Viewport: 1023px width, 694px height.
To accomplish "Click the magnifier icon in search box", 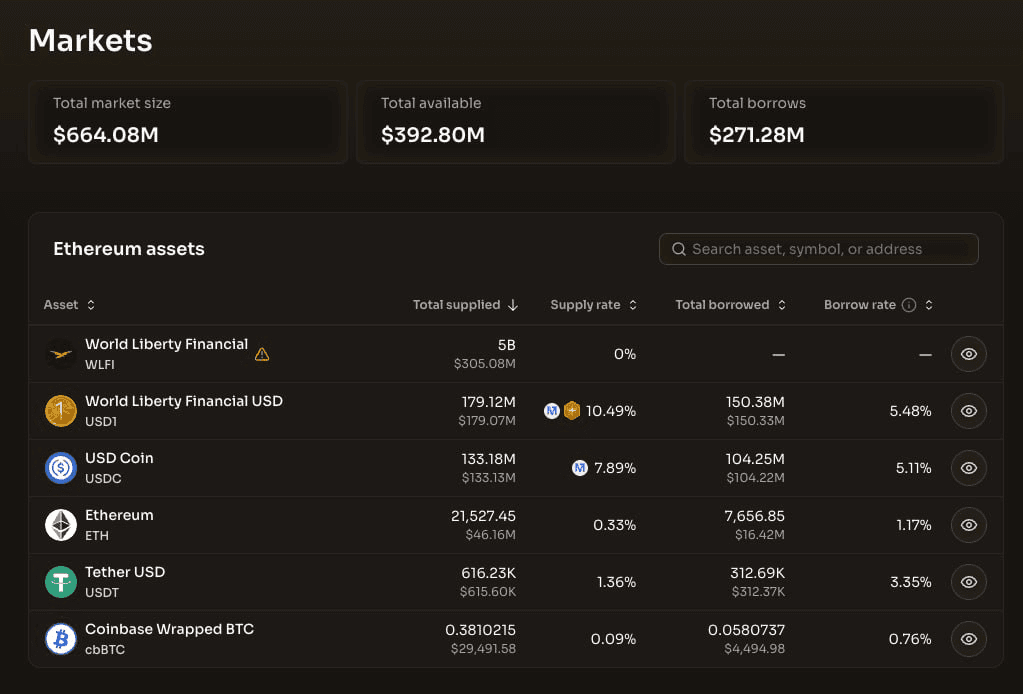I will coord(679,249).
